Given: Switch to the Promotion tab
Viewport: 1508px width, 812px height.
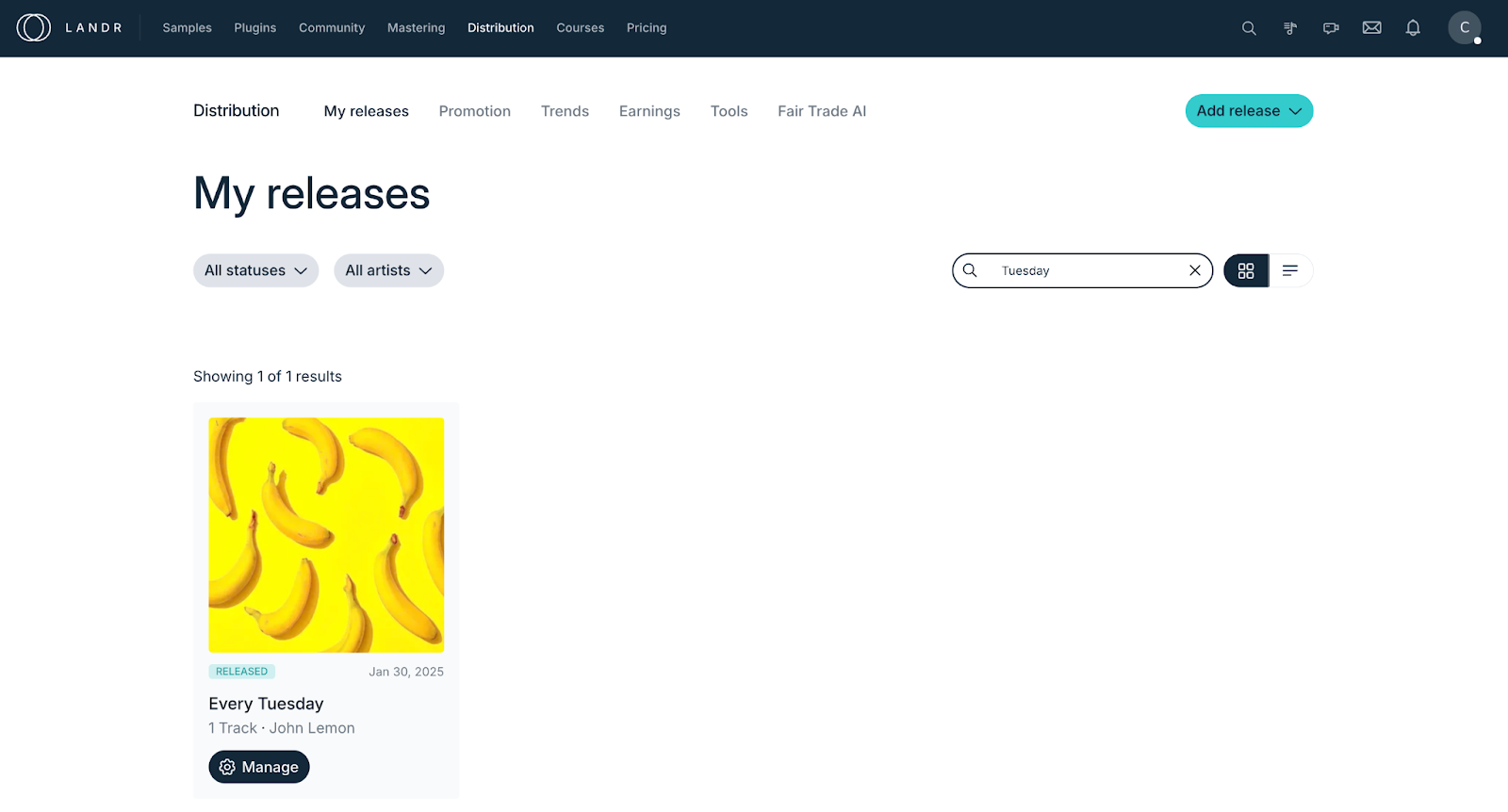Looking at the screenshot, I should (474, 111).
